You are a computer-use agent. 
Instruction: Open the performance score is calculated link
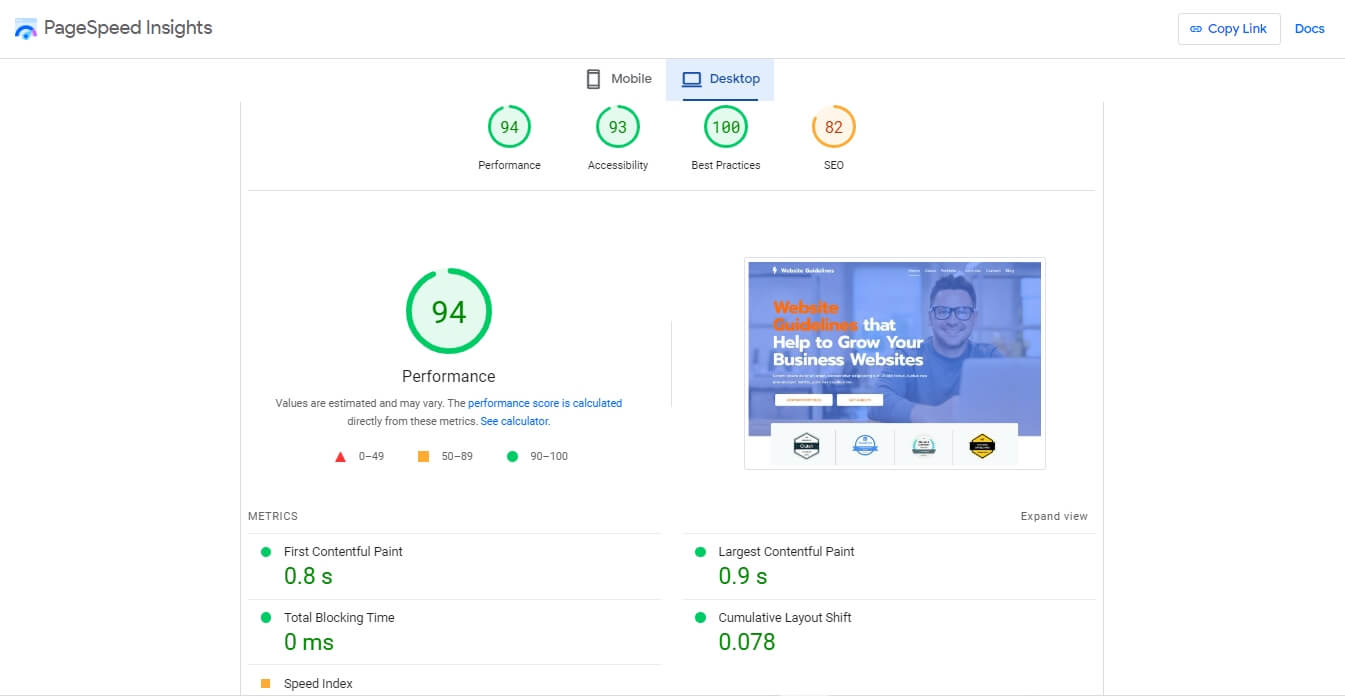(545, 403)
